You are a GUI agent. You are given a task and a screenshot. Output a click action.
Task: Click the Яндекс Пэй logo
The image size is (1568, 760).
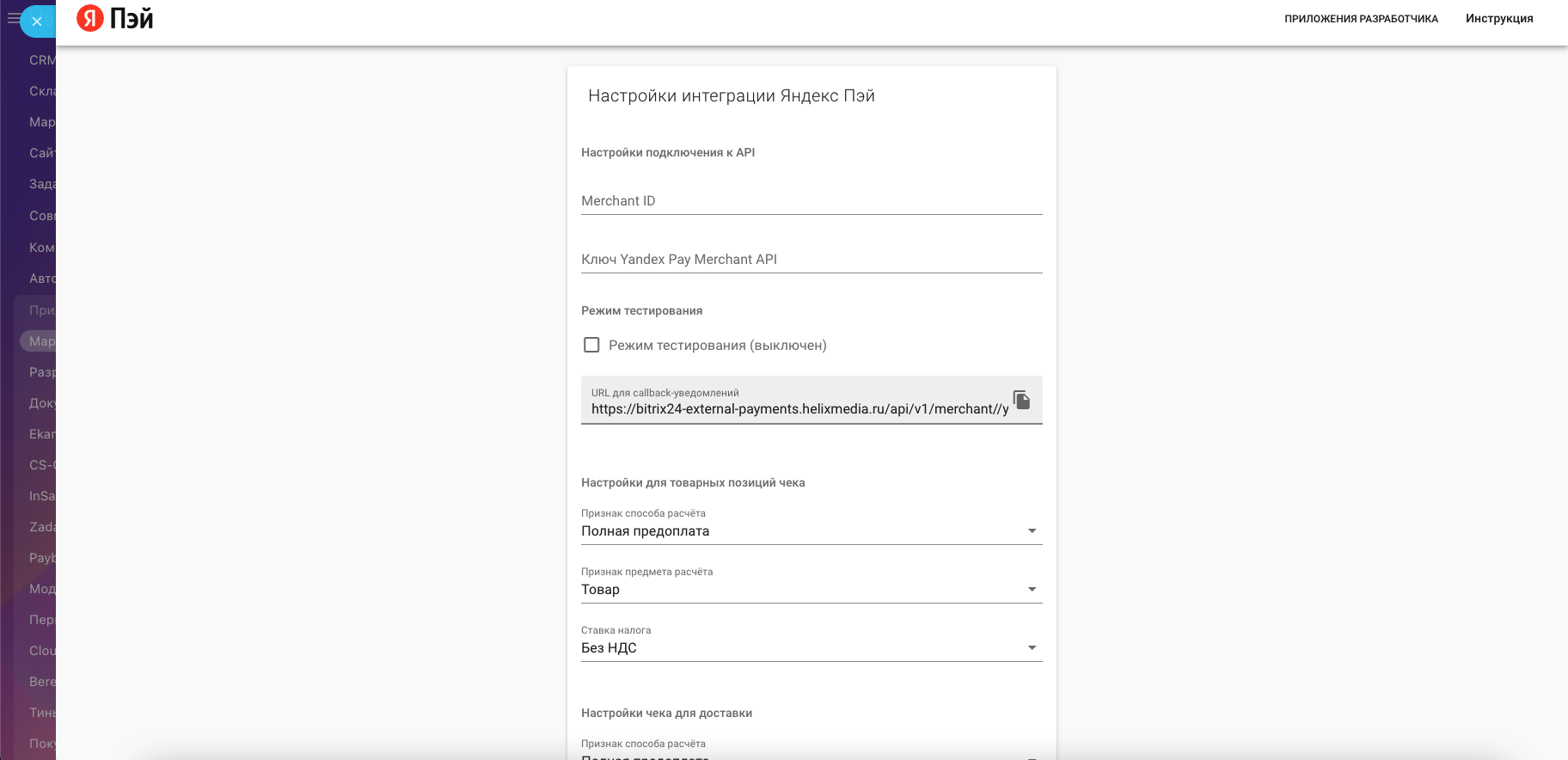(115, 18)
